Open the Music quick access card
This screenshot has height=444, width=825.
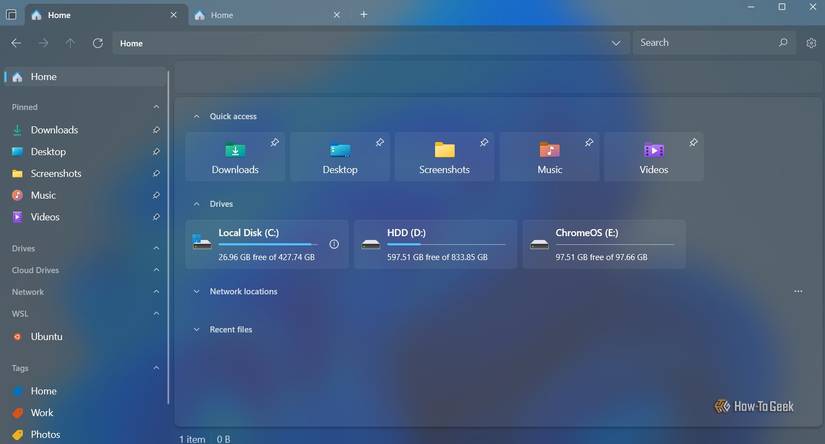click(x=549, y=157)
